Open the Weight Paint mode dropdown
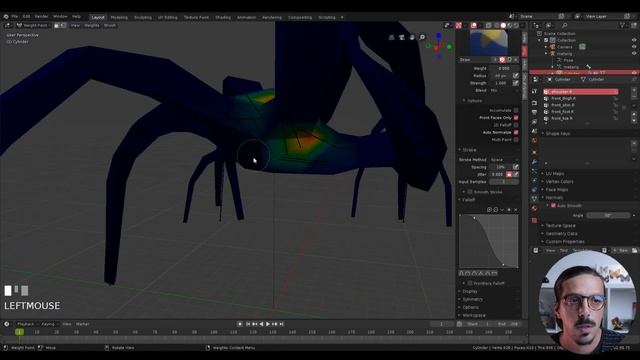The height and width of the screenshot is (360, 640). click(33, 25)
